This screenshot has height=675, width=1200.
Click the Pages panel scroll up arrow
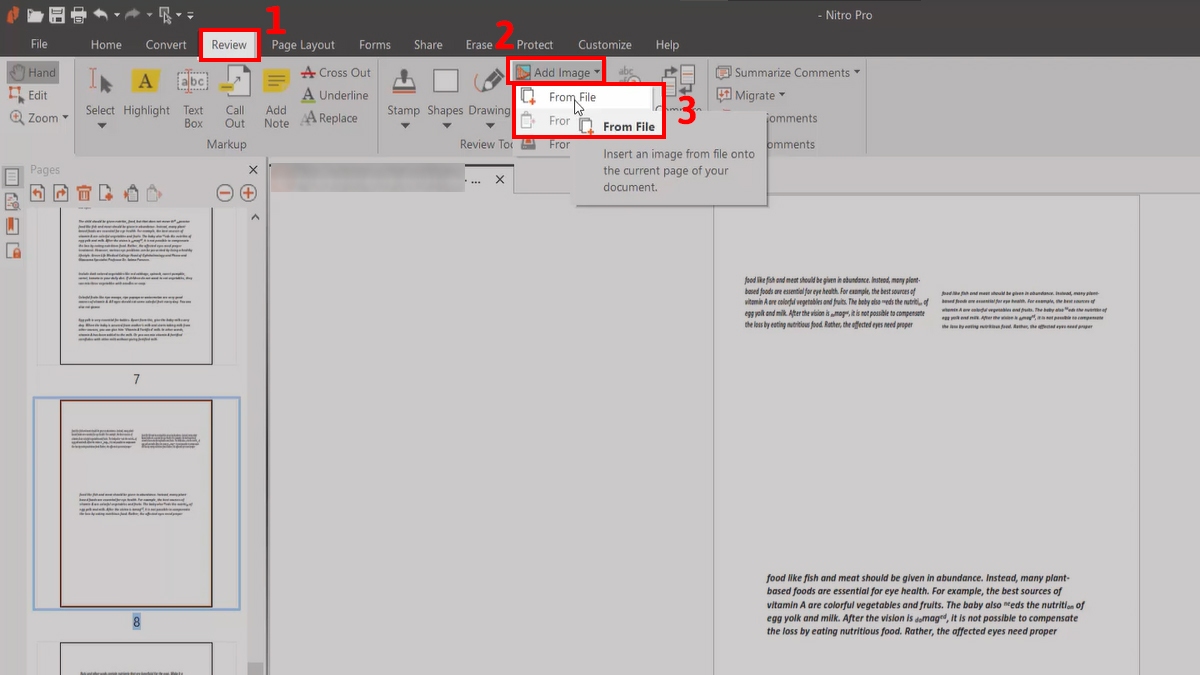[254, 217]
